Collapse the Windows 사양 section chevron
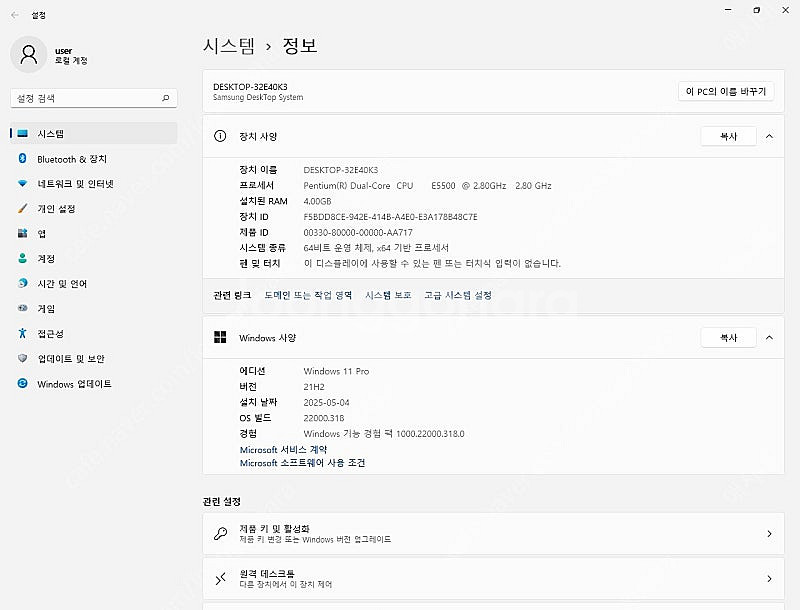The height and width of the screenshot is (610, 800). [x=769, y=337]
